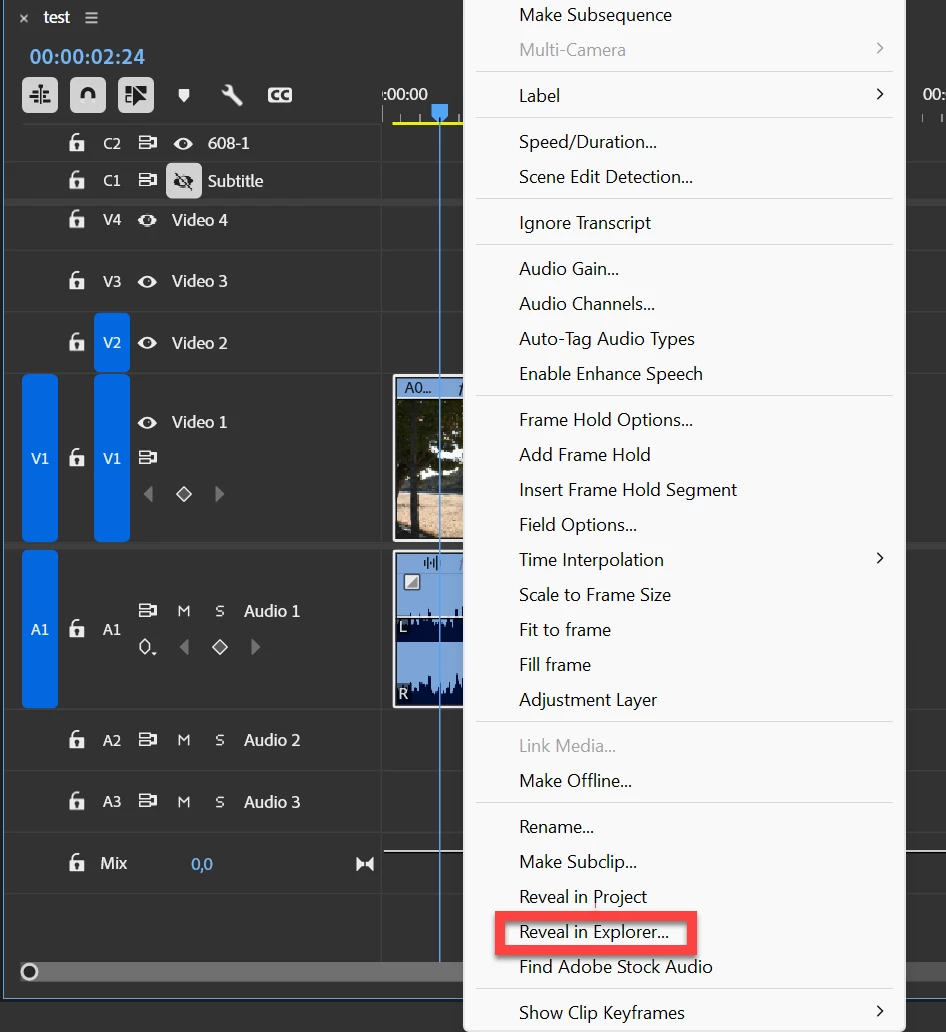Add keyframe on Video 1 track
Screen dimensions: 946x1032
[184, 494]
